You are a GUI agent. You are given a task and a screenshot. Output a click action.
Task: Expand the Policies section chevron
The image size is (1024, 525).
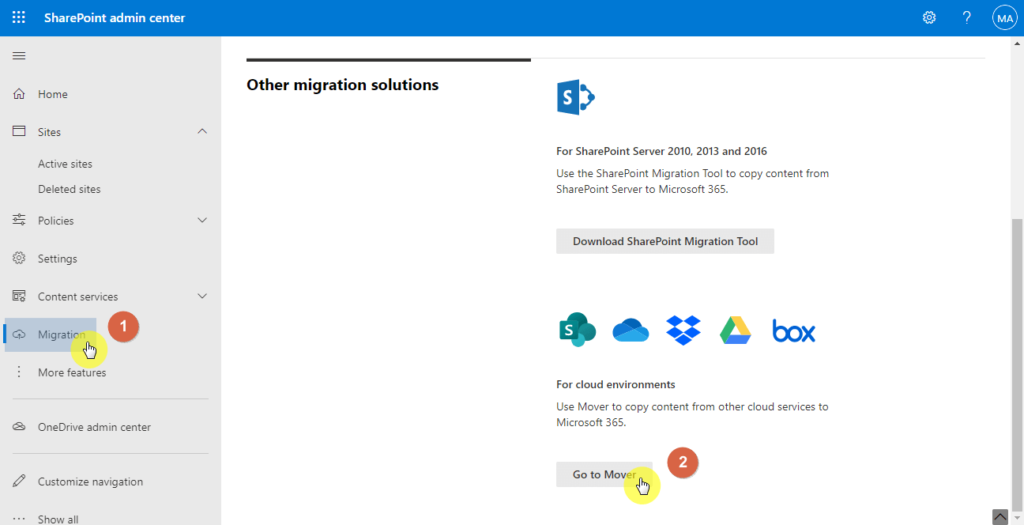(x=202, y=220)
